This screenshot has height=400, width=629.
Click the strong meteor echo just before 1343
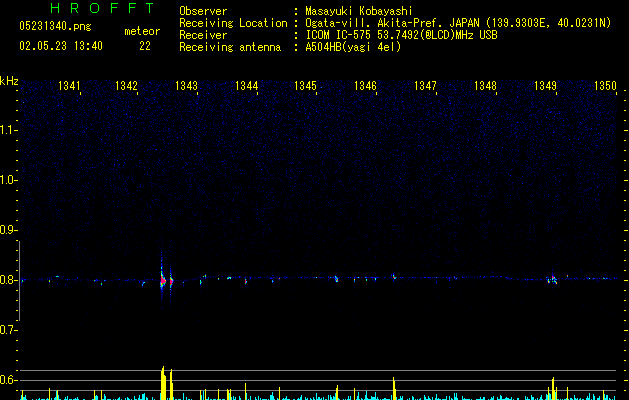(162, 280)
